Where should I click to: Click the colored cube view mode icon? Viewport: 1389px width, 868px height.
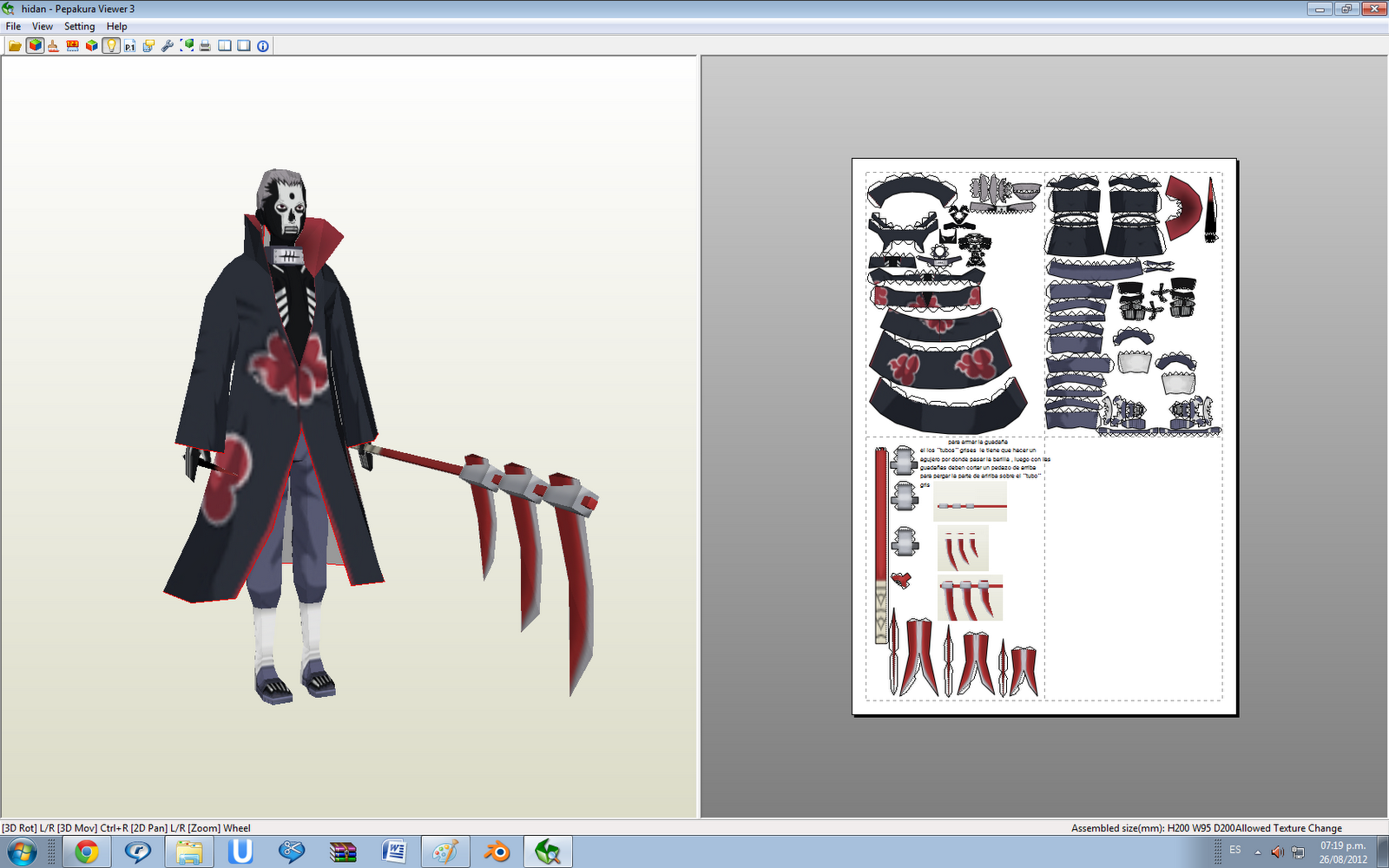point(90,45)
